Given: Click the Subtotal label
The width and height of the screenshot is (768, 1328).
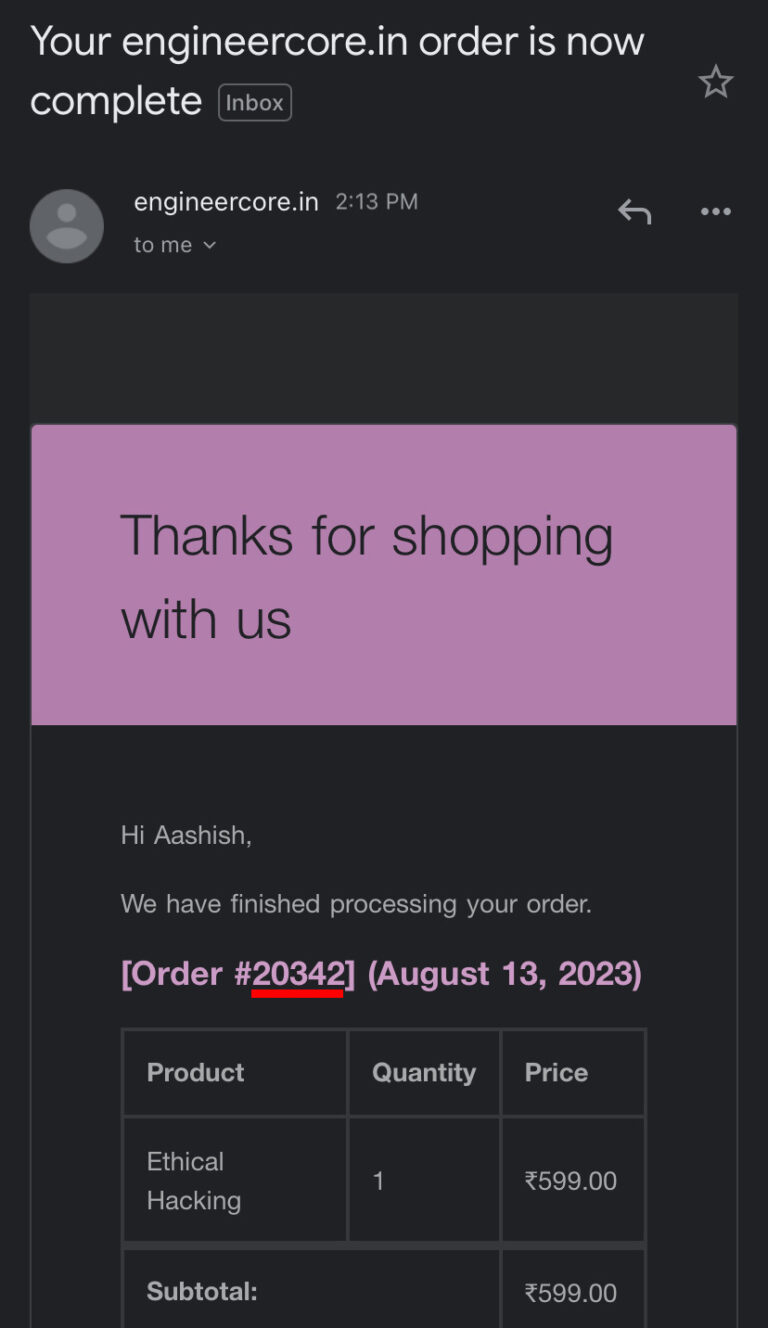Looking at the screenshot, I should pos(202,1291).
